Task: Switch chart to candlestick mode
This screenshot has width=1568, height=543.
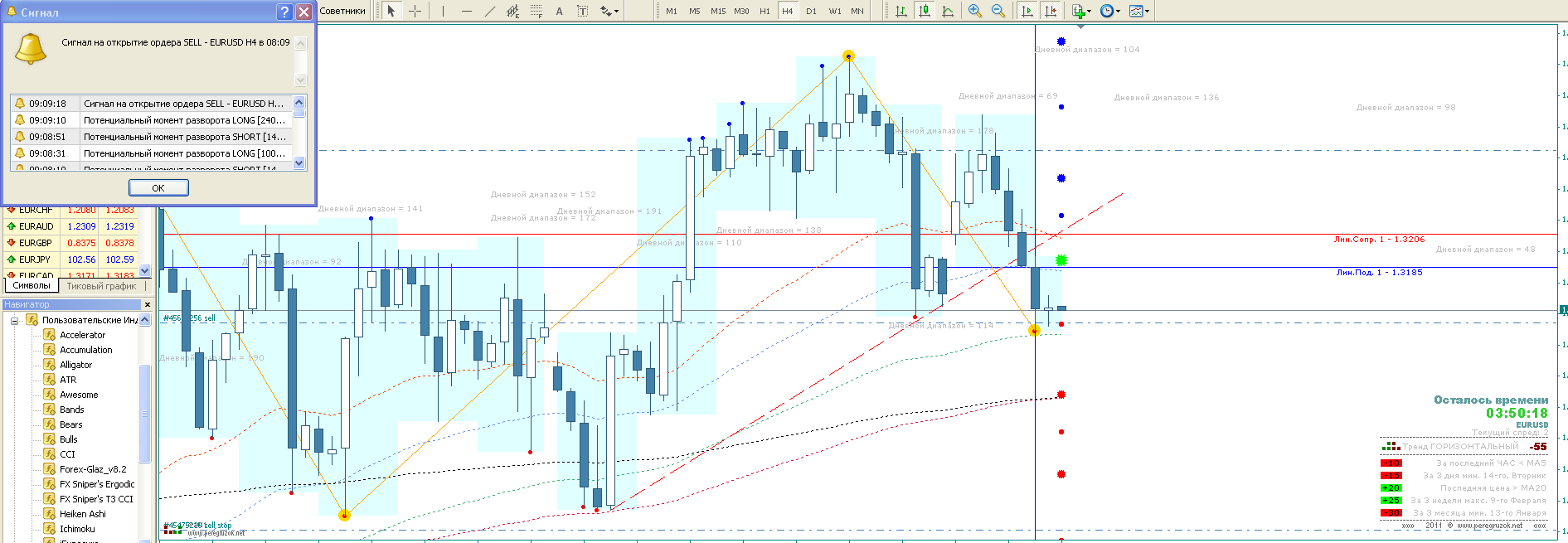Action: pos(925,11)
